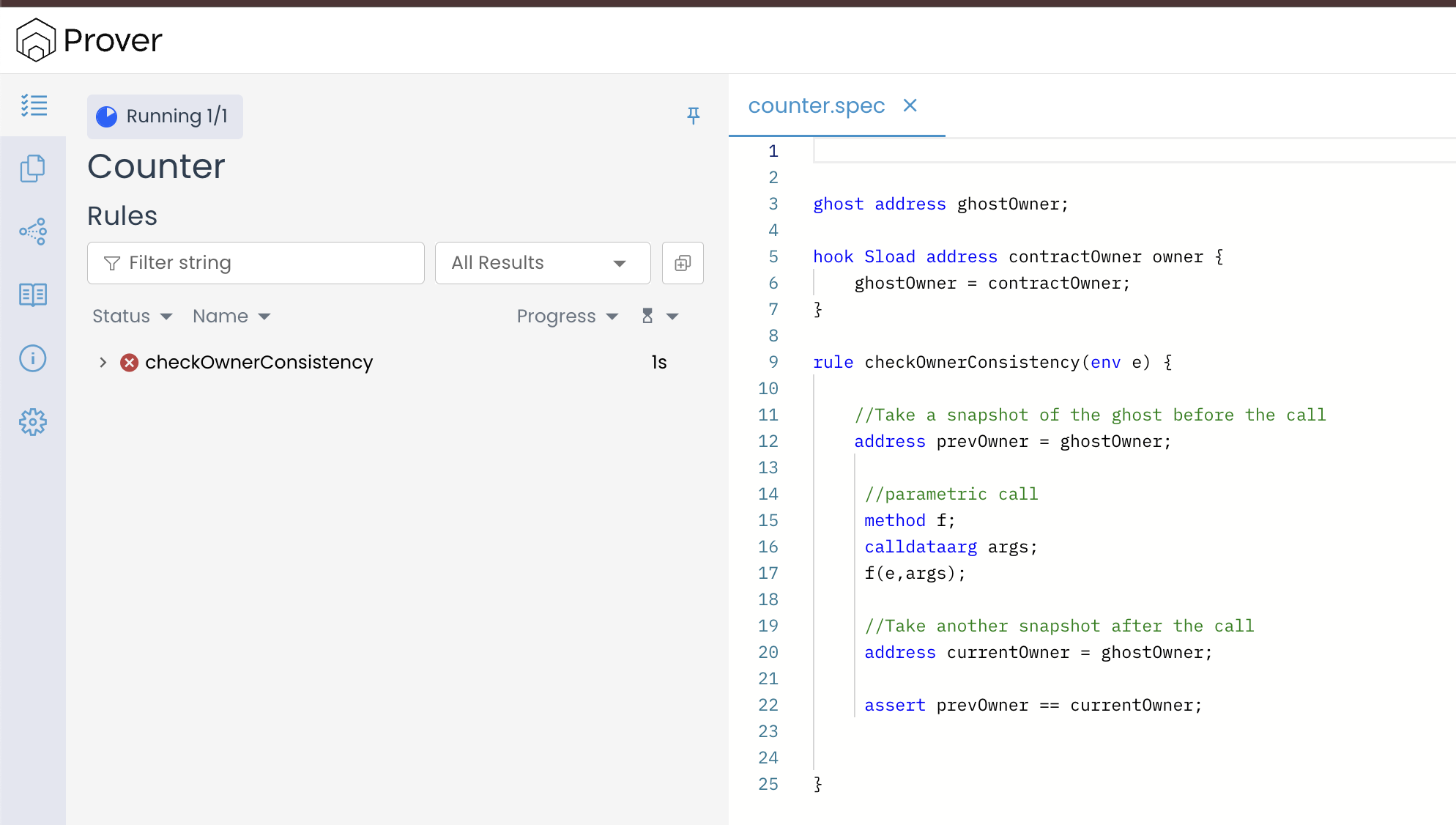The width and height of the screenshot is (1456, 825).
Task: Click the files copy sidebar icon
Action: [x=33, y=169]
